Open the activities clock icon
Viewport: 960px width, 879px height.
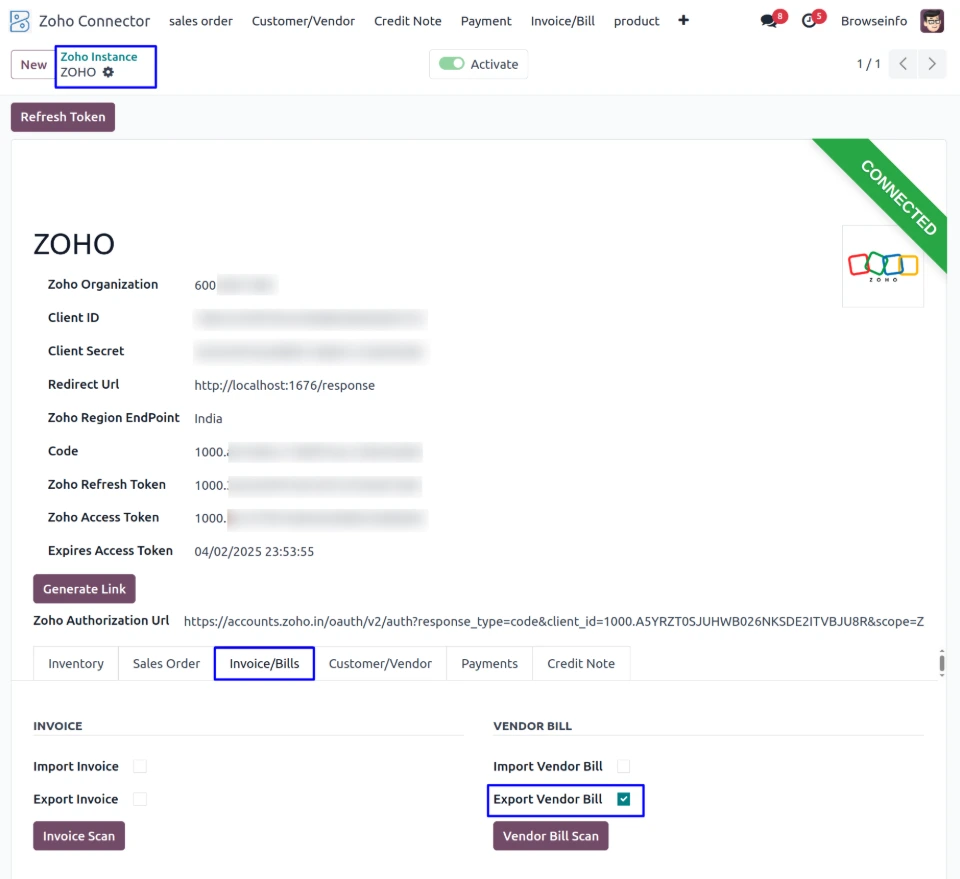[x=809, y=21]
